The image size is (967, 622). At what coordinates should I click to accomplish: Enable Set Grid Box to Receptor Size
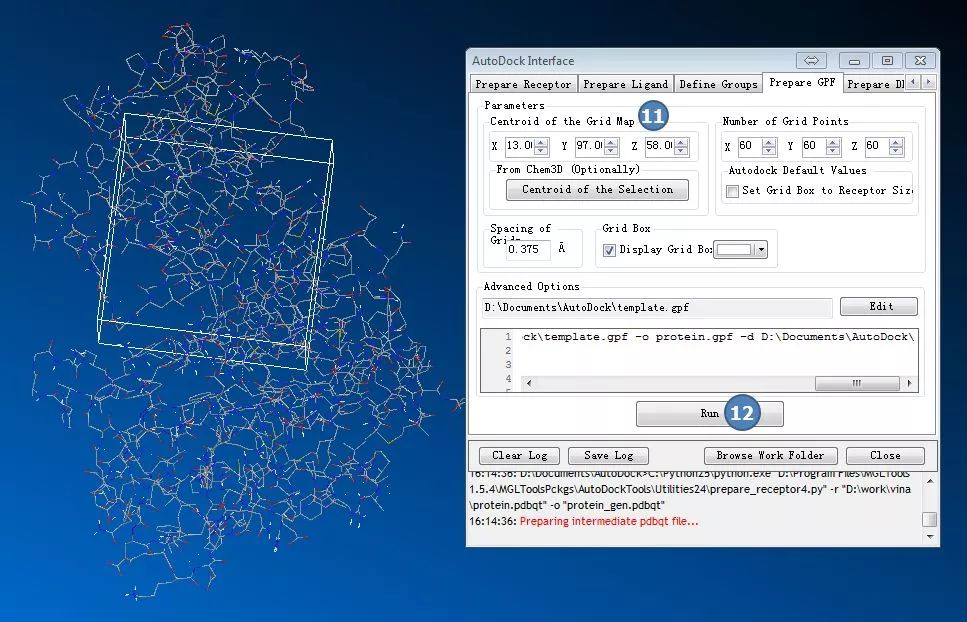point(733,191)
